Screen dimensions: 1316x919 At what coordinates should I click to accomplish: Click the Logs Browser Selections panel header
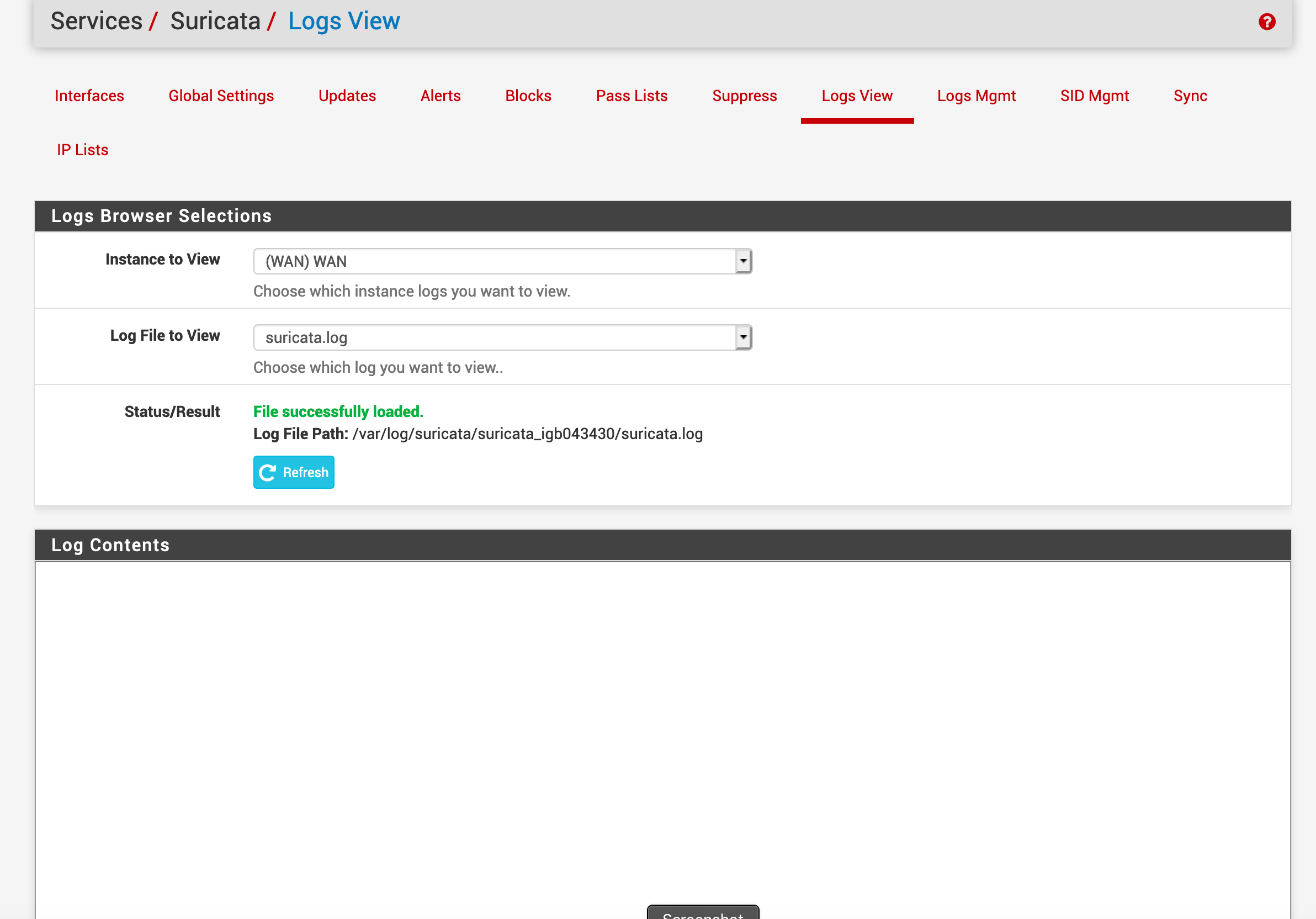click(662, 216)
